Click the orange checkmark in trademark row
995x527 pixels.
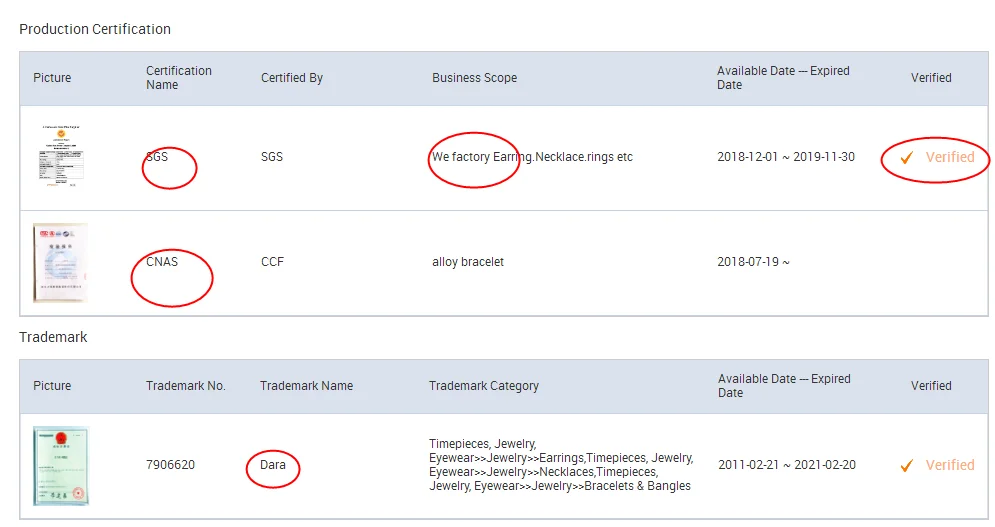coord(907,466)
